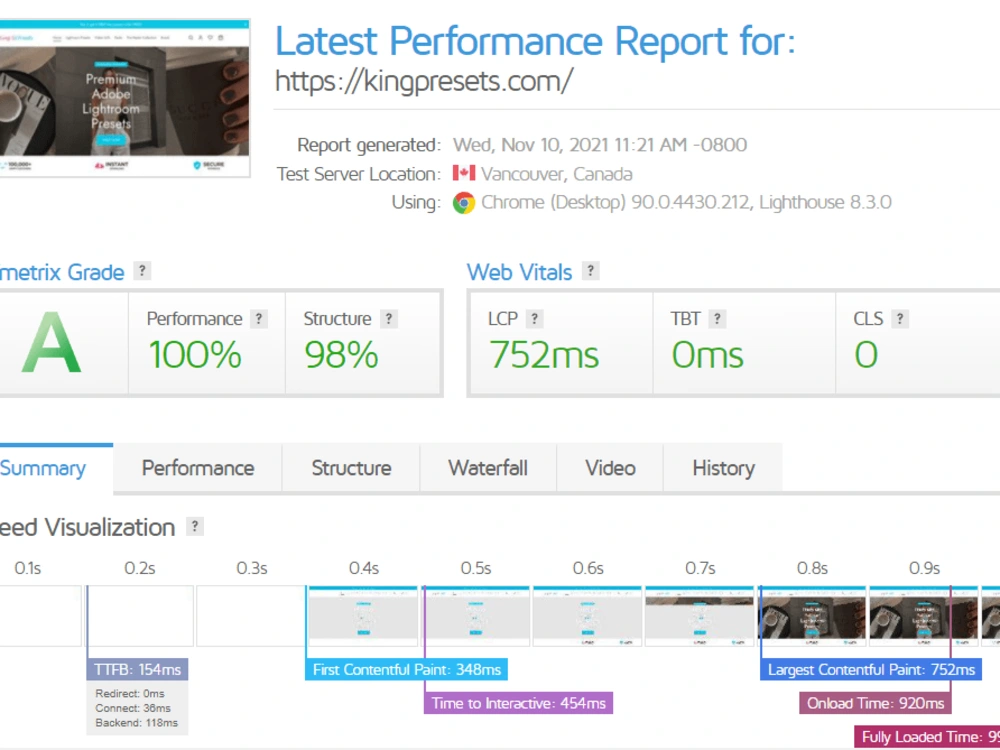This screenshot has width=1000, height=750.
Task: Click the filmstrip frame under 0.6s
Action: point(587,616)
